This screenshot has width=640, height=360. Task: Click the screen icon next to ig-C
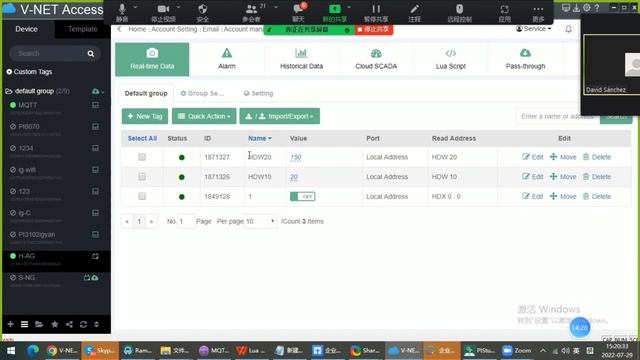[95, 213]
